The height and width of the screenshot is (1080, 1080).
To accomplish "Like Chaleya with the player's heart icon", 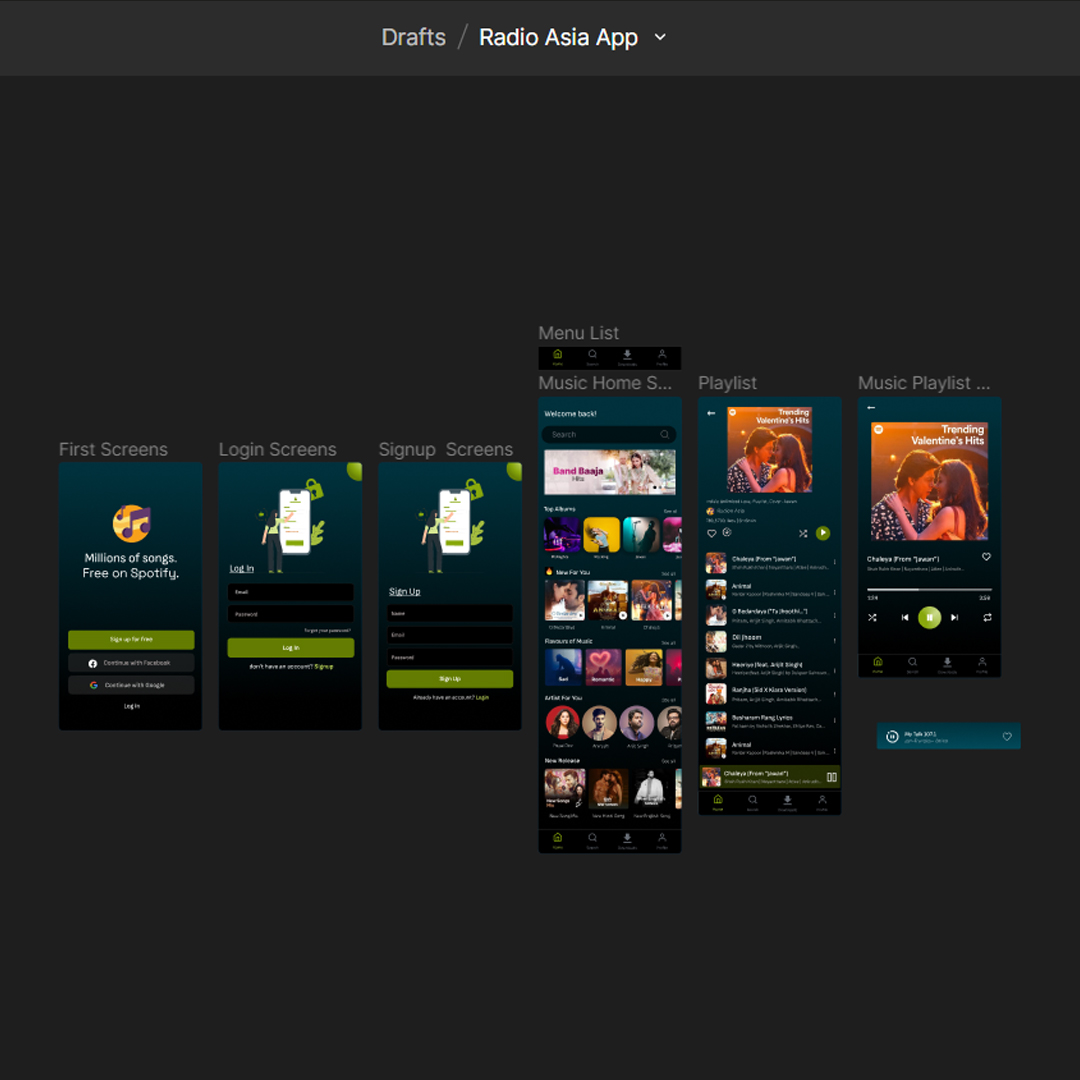I will [x=986, y=557].
